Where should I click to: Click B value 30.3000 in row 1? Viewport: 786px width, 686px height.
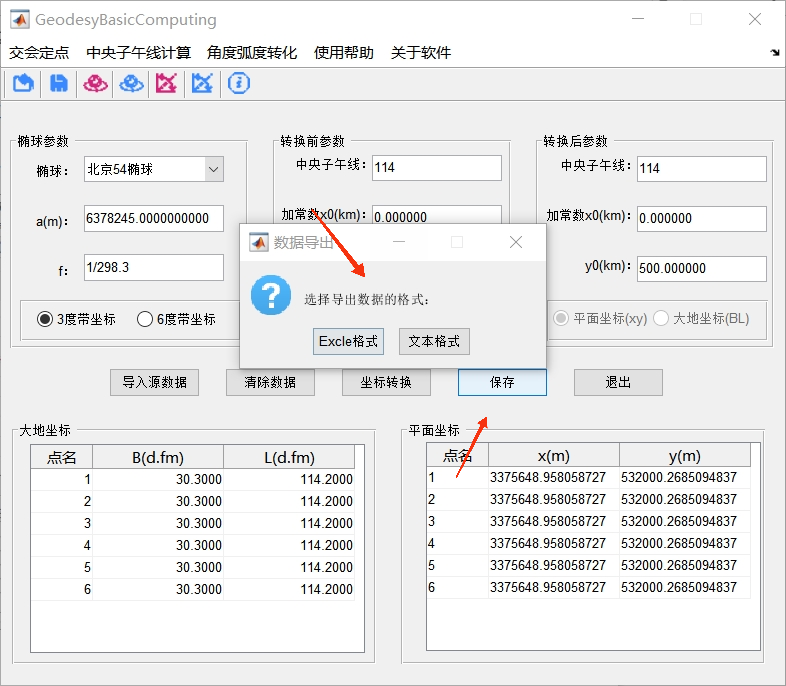[158, 480]
